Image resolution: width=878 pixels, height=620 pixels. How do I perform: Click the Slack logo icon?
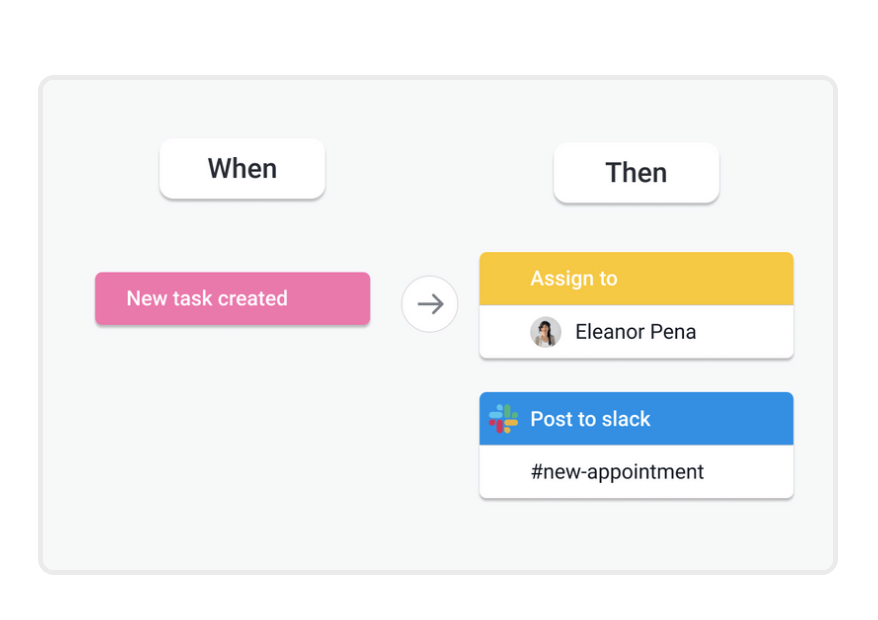(x=503, y=418)
